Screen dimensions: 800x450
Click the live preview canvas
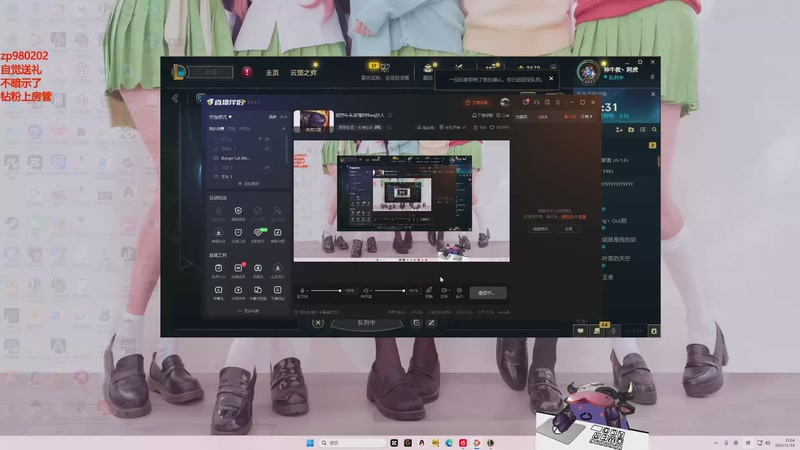(x=402, y=201)
